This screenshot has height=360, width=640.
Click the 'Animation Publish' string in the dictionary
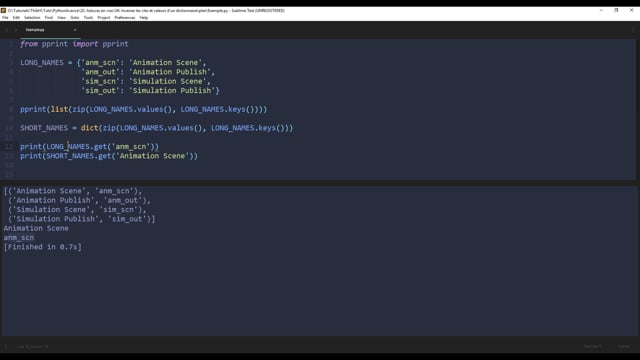pos(170,72)
